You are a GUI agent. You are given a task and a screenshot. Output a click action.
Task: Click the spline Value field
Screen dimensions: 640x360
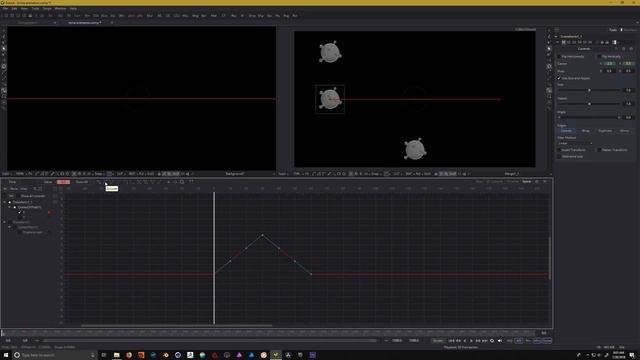(x=63, y=182)
